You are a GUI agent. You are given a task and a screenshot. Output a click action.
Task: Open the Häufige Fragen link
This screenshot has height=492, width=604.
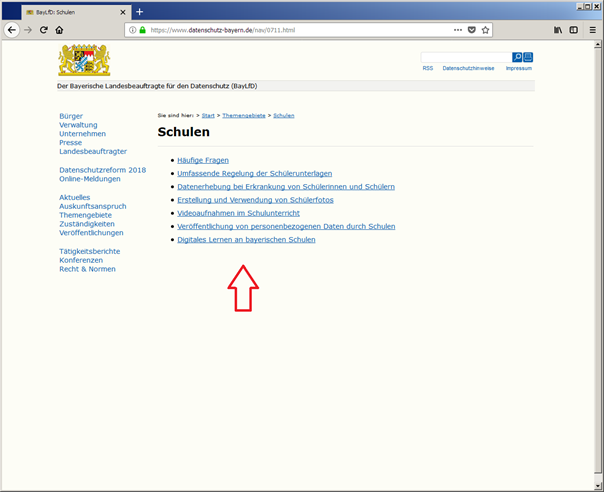(x=203, y=160)
